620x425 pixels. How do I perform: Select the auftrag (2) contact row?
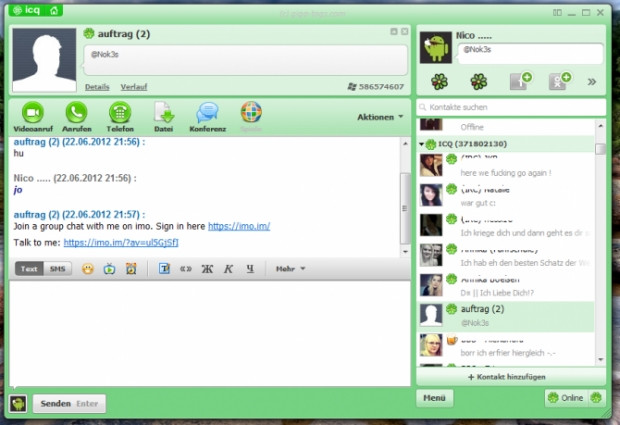(506, 316)
